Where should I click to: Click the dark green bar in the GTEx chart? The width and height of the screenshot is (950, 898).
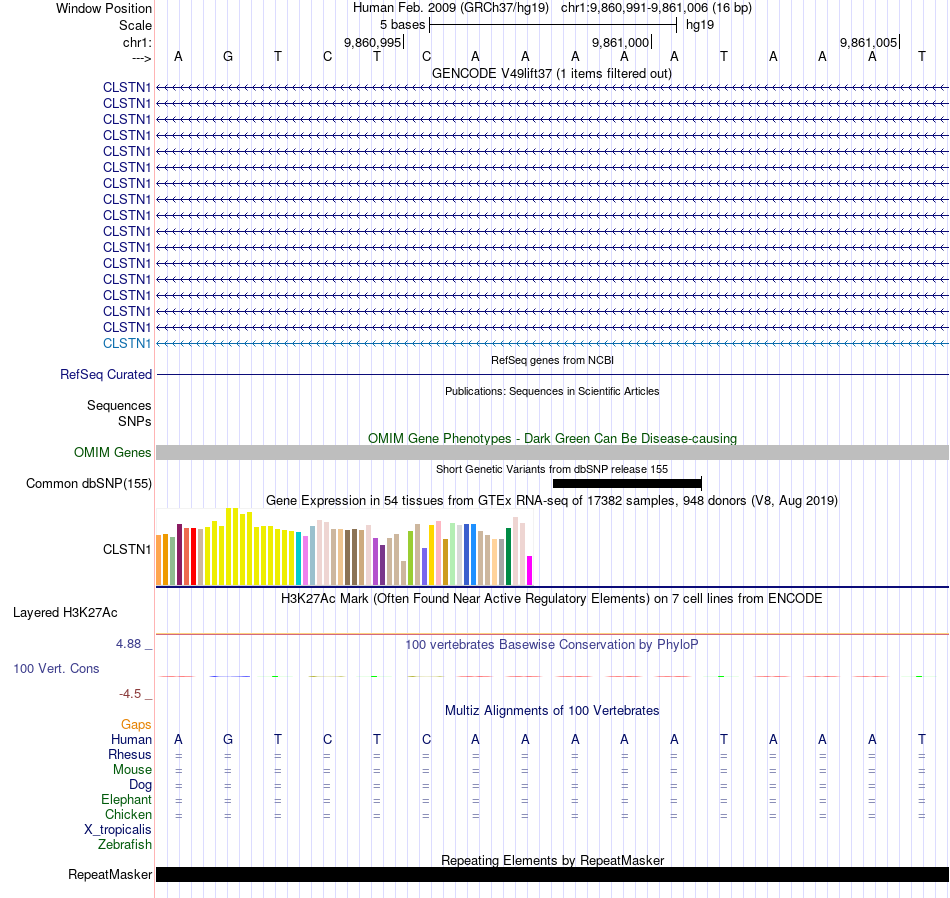tap(508, 556)
